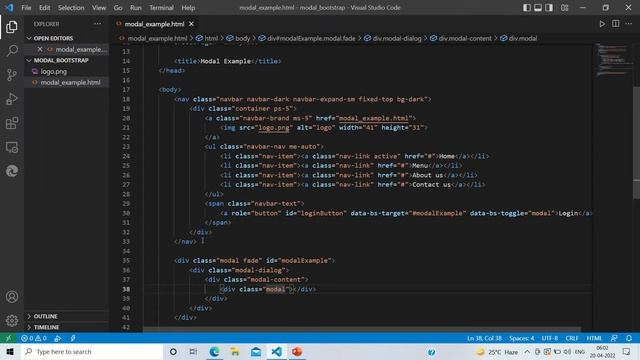Screen dimensions: 640x360
Task: Open the Explorer view in activity bar
Action: (12, 27)
